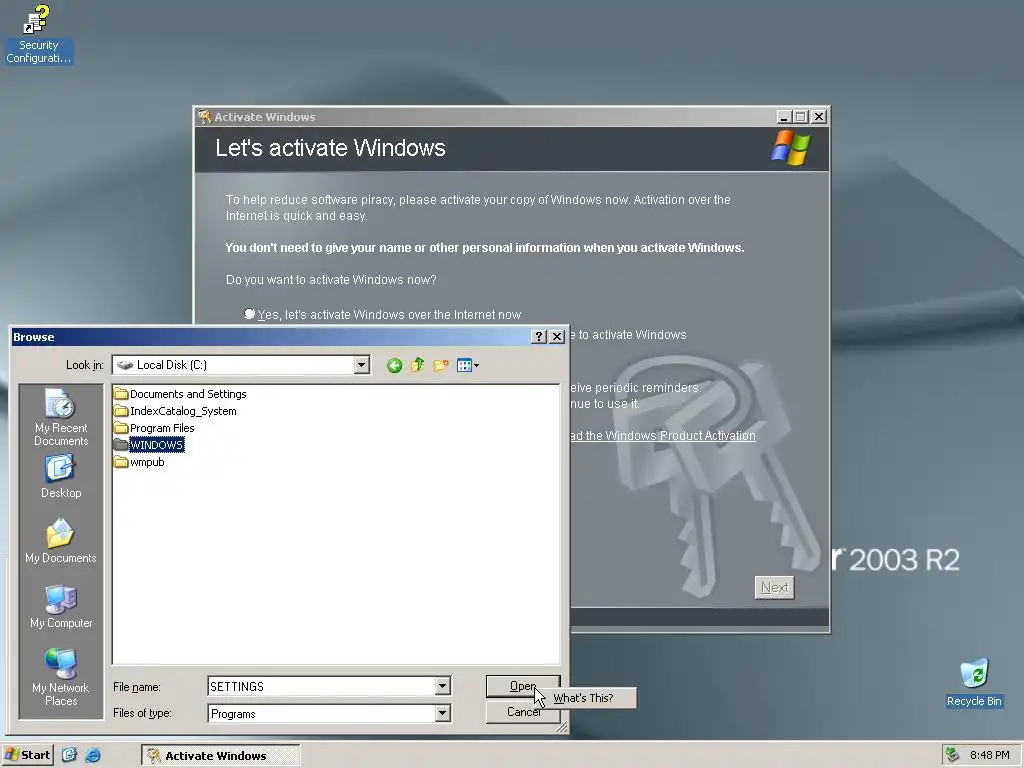Maximize the Activate Windows window
The height and width of the screenshot is (768, 1024).
pyautogui.click(x=801, y=117)
